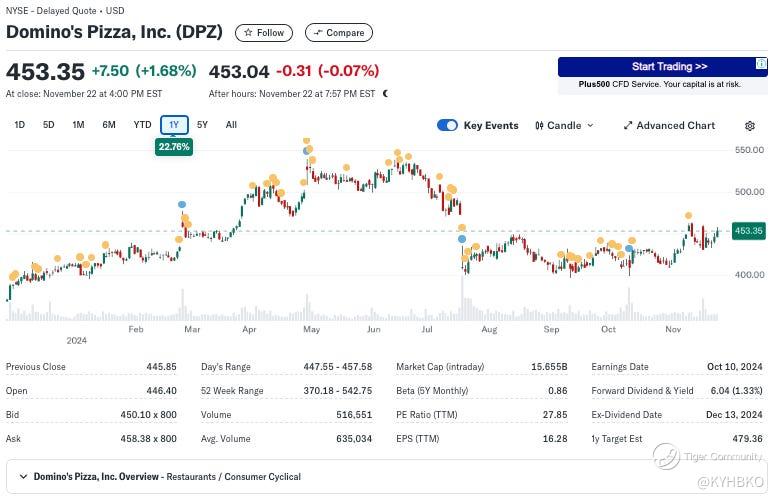778x500 pixels.
Task: Switch chart to 1M range
Action: coord(78,125)
